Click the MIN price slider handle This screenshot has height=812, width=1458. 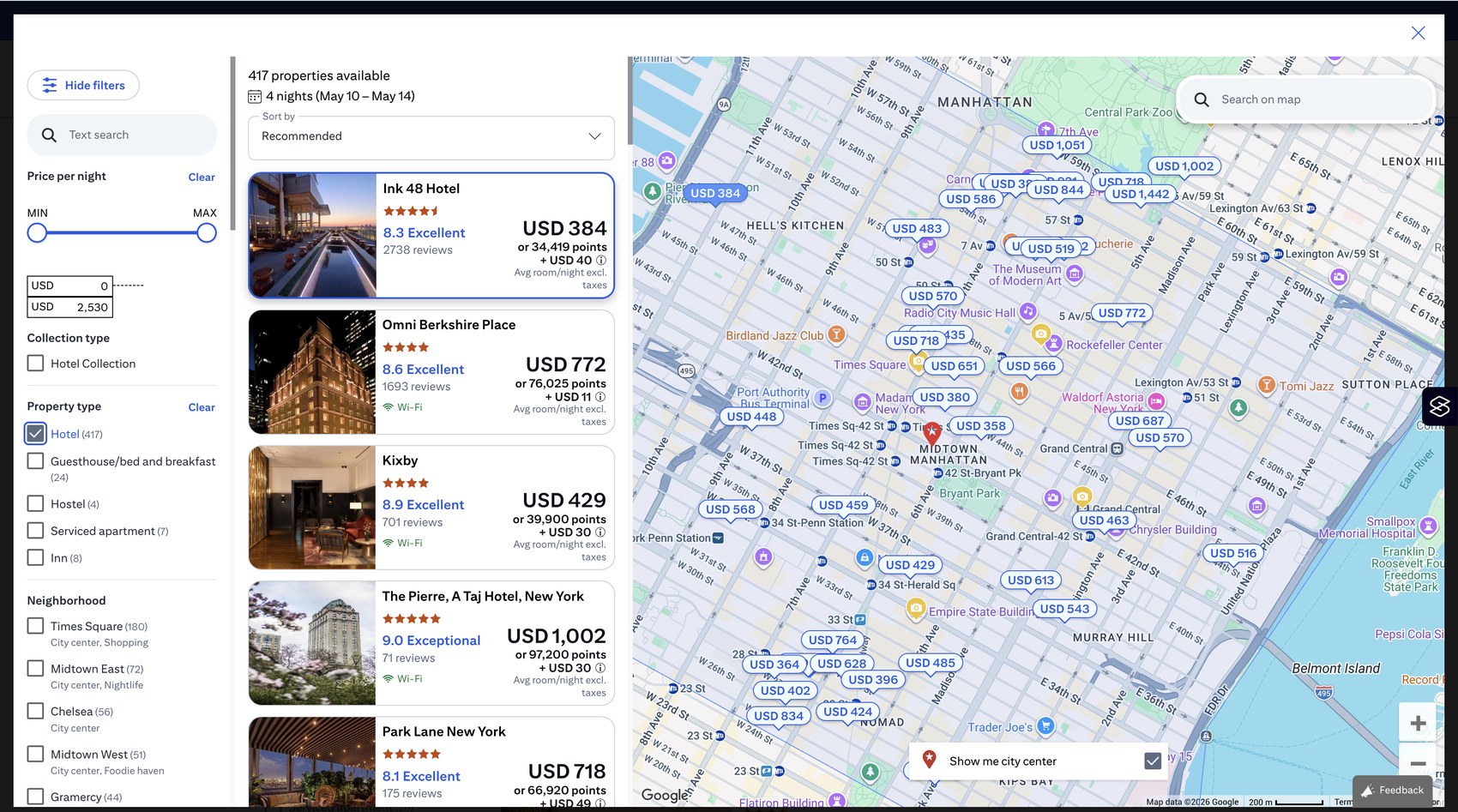point(37,232)
